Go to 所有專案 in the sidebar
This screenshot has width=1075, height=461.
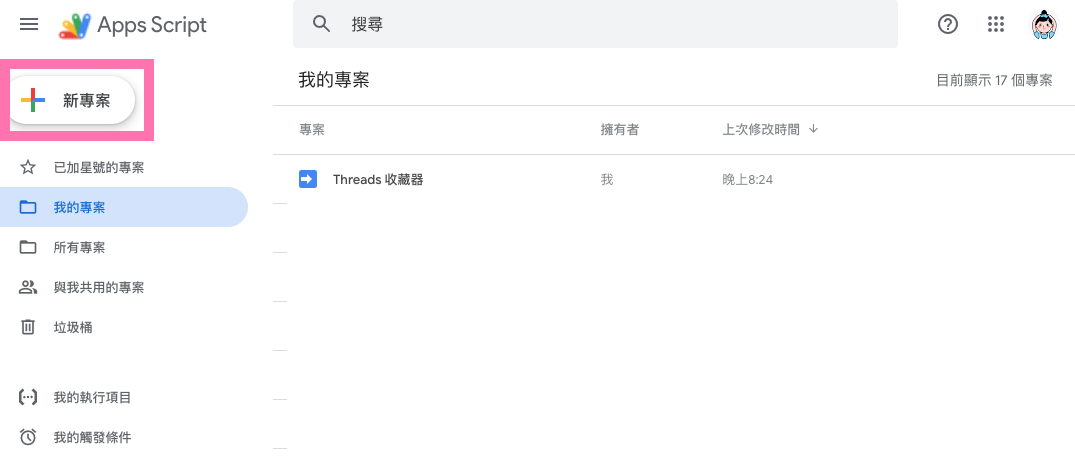click(x=79, y=247)
